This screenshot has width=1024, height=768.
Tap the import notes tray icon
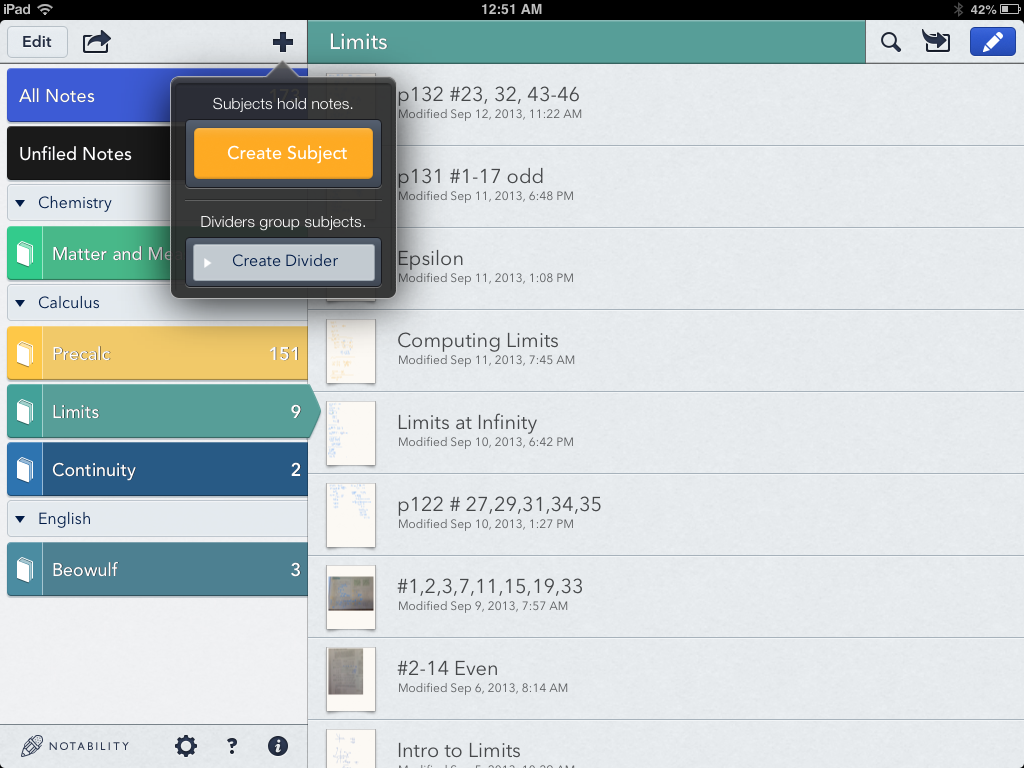(x=937, y=42)
